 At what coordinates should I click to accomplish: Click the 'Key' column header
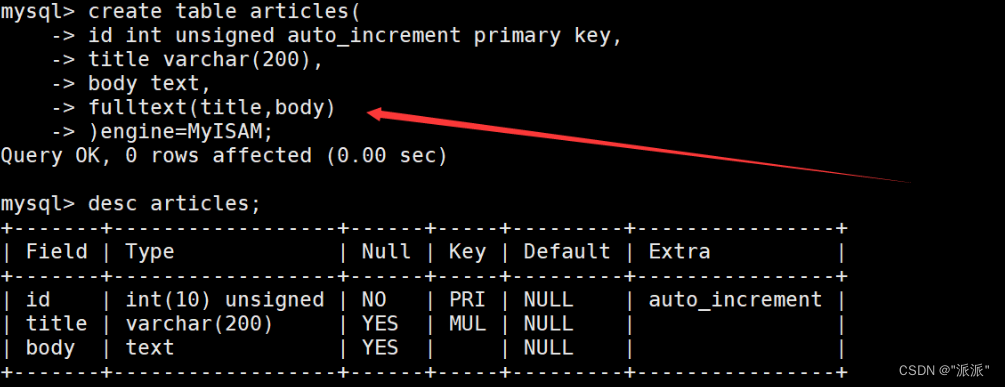(467, 252)
